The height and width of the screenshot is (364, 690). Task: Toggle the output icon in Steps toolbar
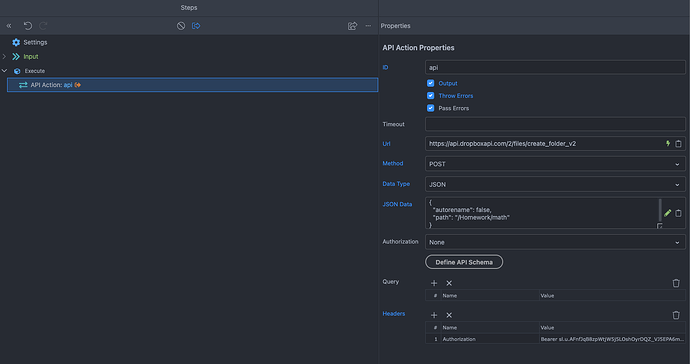pos(196,26)
